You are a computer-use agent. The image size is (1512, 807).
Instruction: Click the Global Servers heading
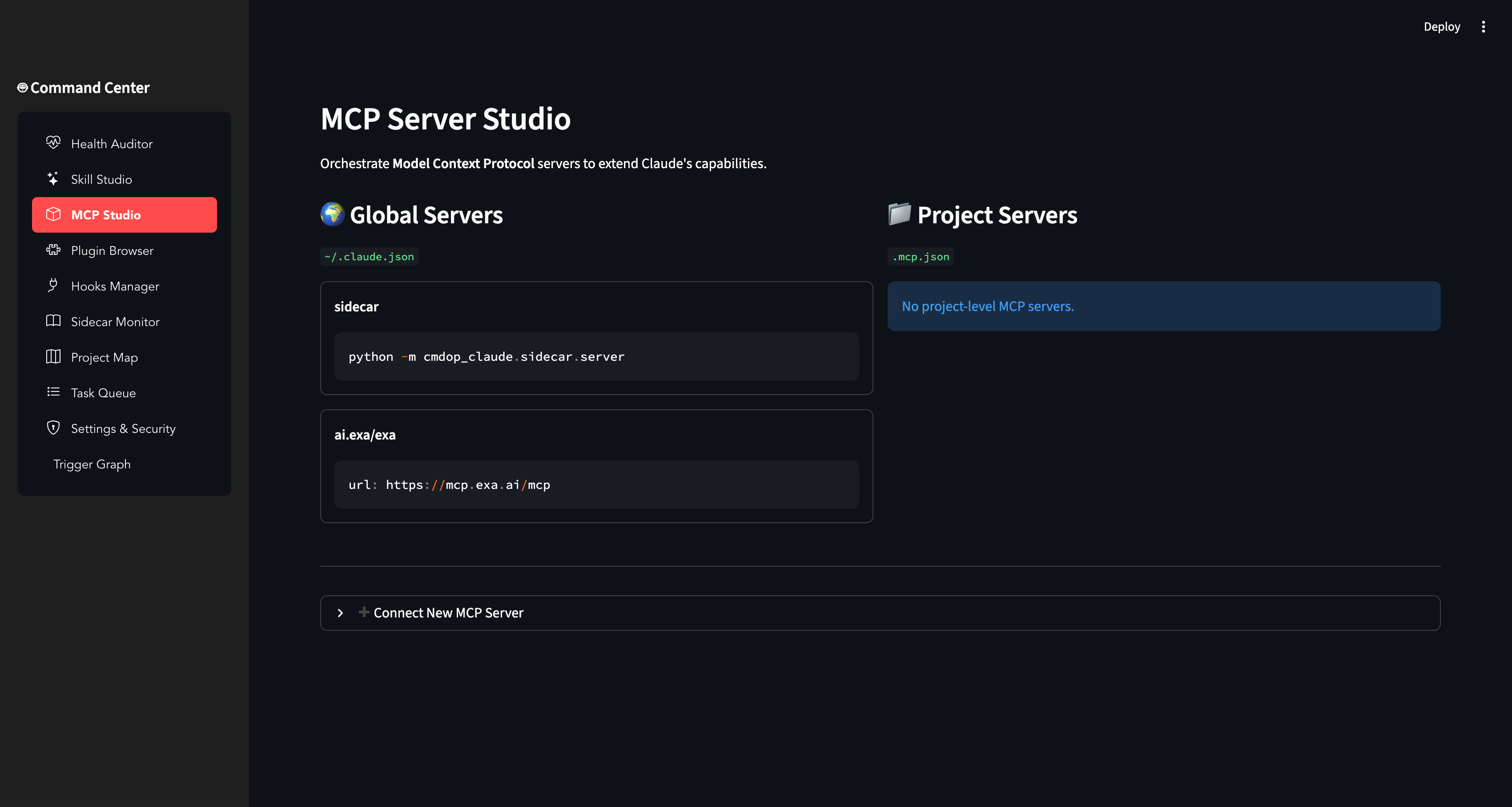pos(426,215)
